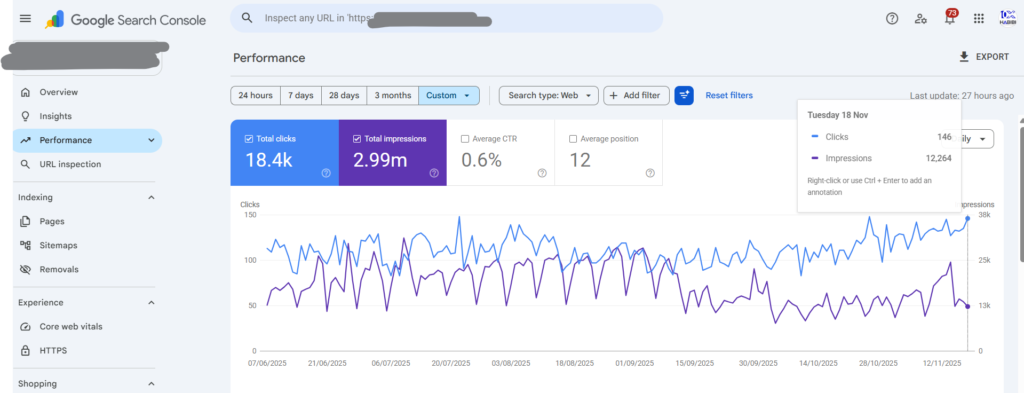Click the Performance page heading

pyautogui.click(x=269, y=57)
